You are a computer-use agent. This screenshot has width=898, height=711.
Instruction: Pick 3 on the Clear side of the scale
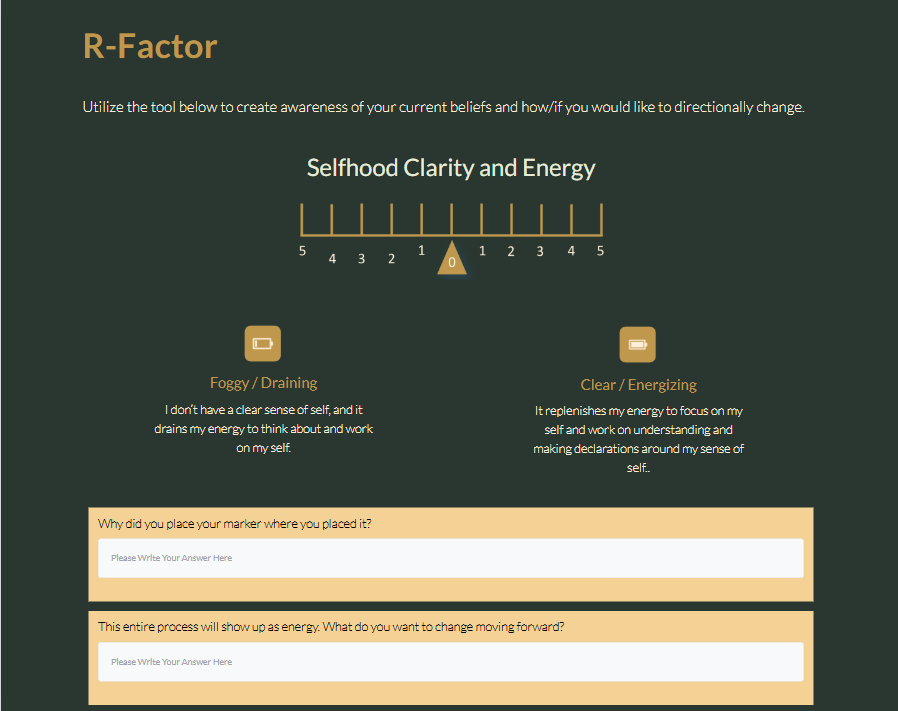click(x=540, y=251)
